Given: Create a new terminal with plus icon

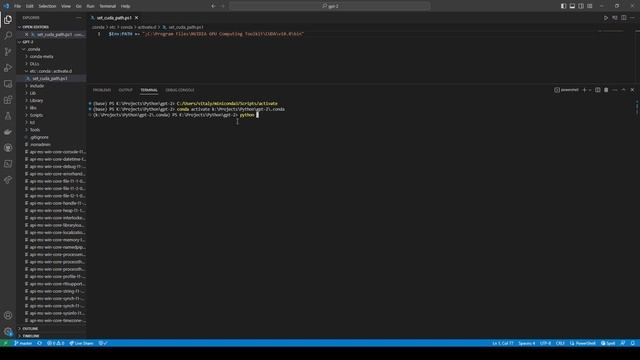Looking at the screenshot, I should (x=584, y=90).
